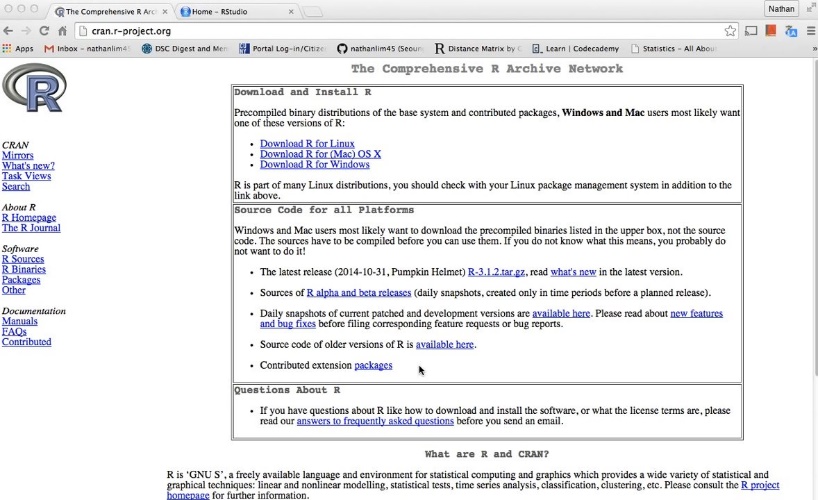Open the R Homepage sidebar link
Image resolution: width=818 pixels, height=500 pixels.
(x=29, y=218)
